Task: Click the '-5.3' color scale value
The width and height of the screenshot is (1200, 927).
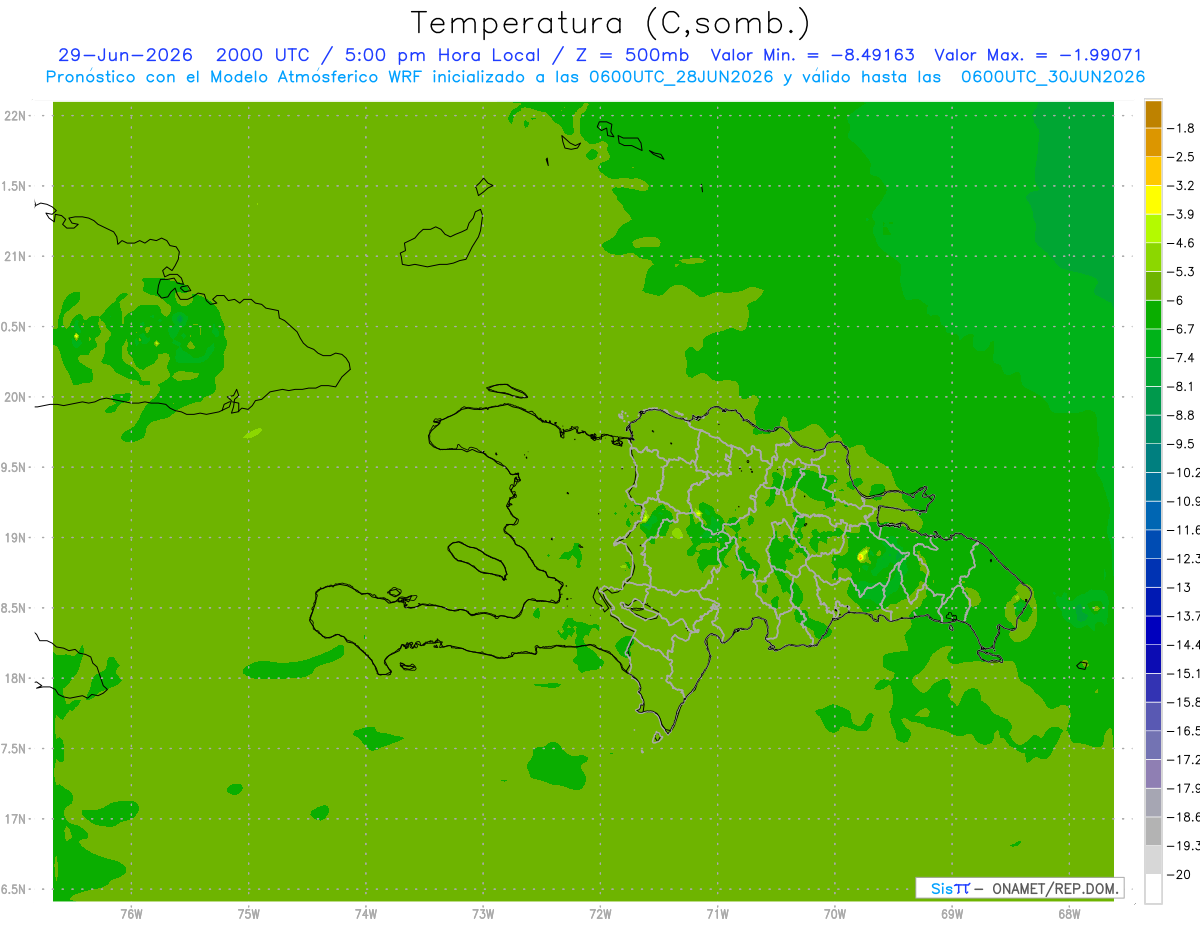Action: click(1182, 271)
